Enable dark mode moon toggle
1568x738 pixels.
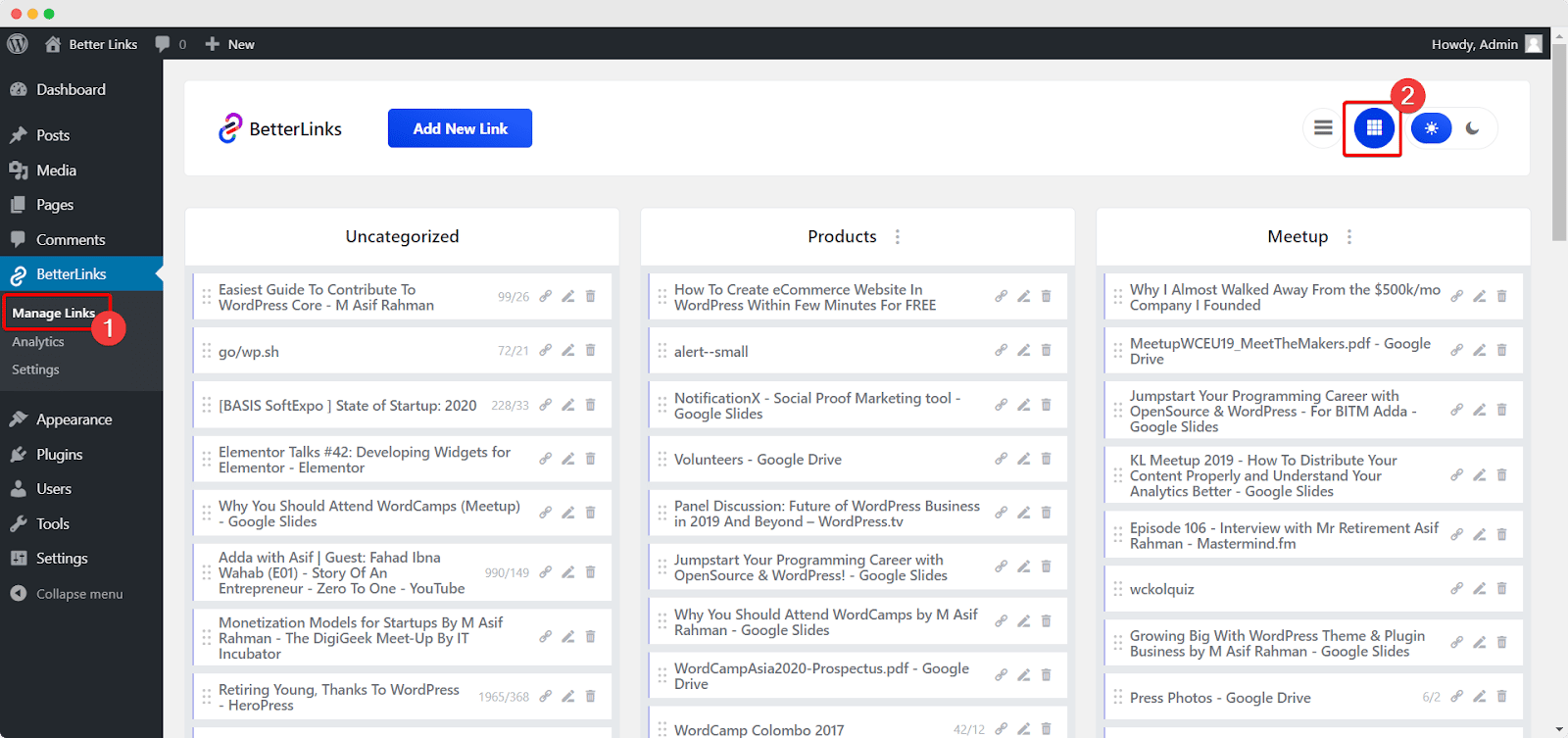pyautogui.click(x=1472, y=128)
